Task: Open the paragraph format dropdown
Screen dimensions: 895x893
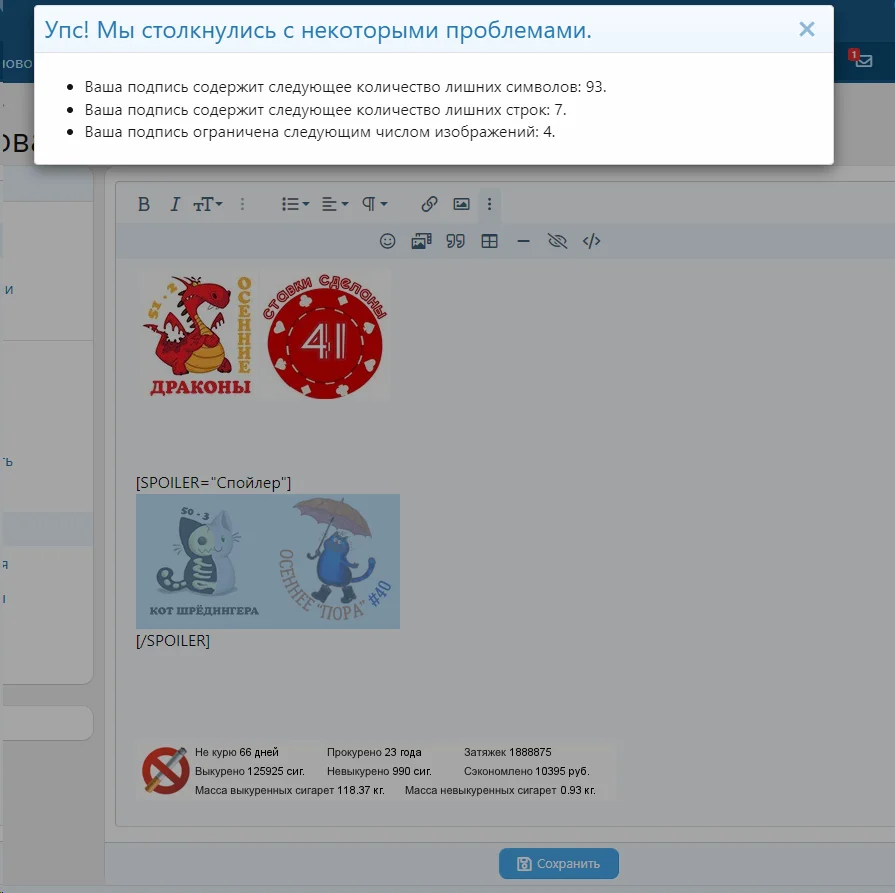Action: point(374,204)
